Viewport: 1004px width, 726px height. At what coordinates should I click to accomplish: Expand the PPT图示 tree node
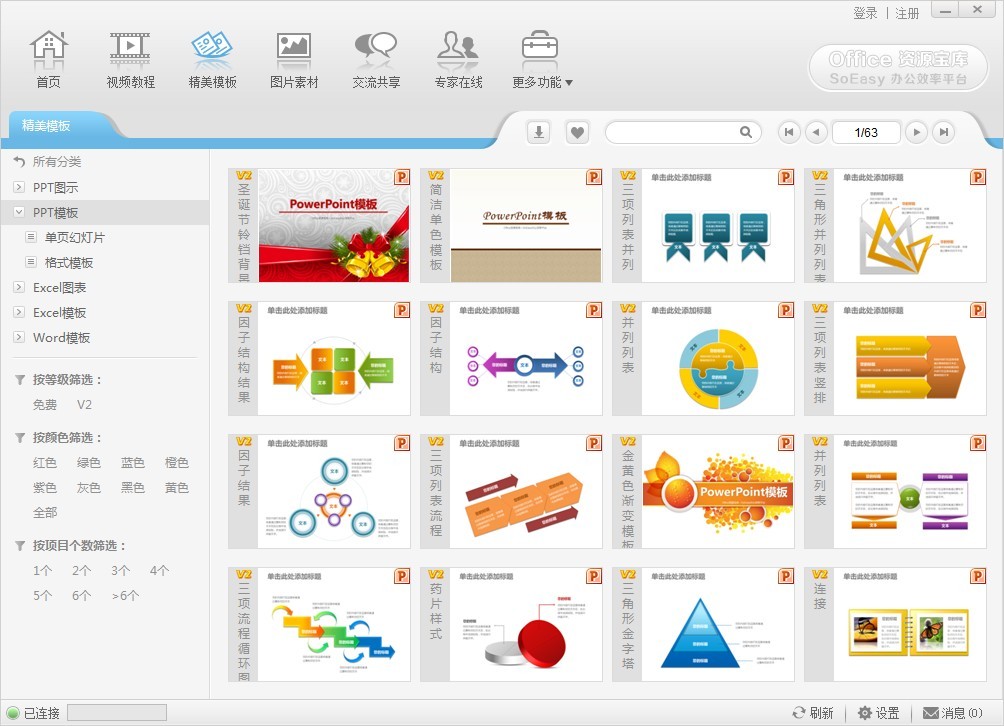pyautogui.click(x=19, y=187)
